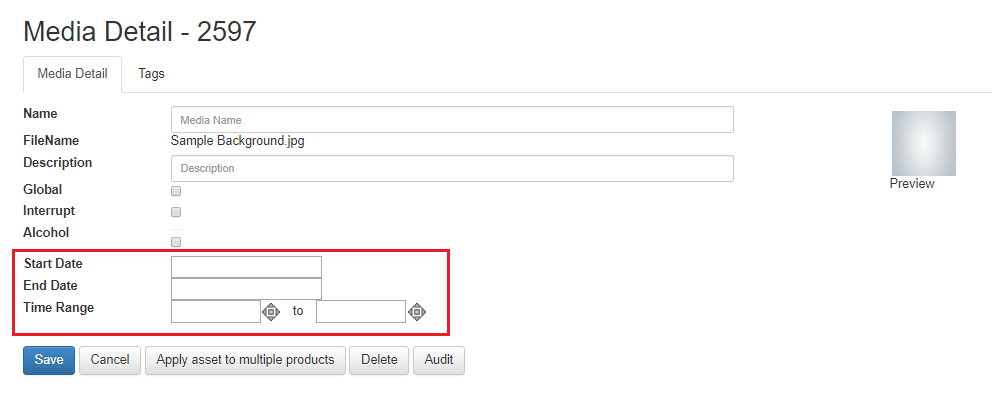Click into the Description field
Screen dimensions: 992x398
[452, 168]
